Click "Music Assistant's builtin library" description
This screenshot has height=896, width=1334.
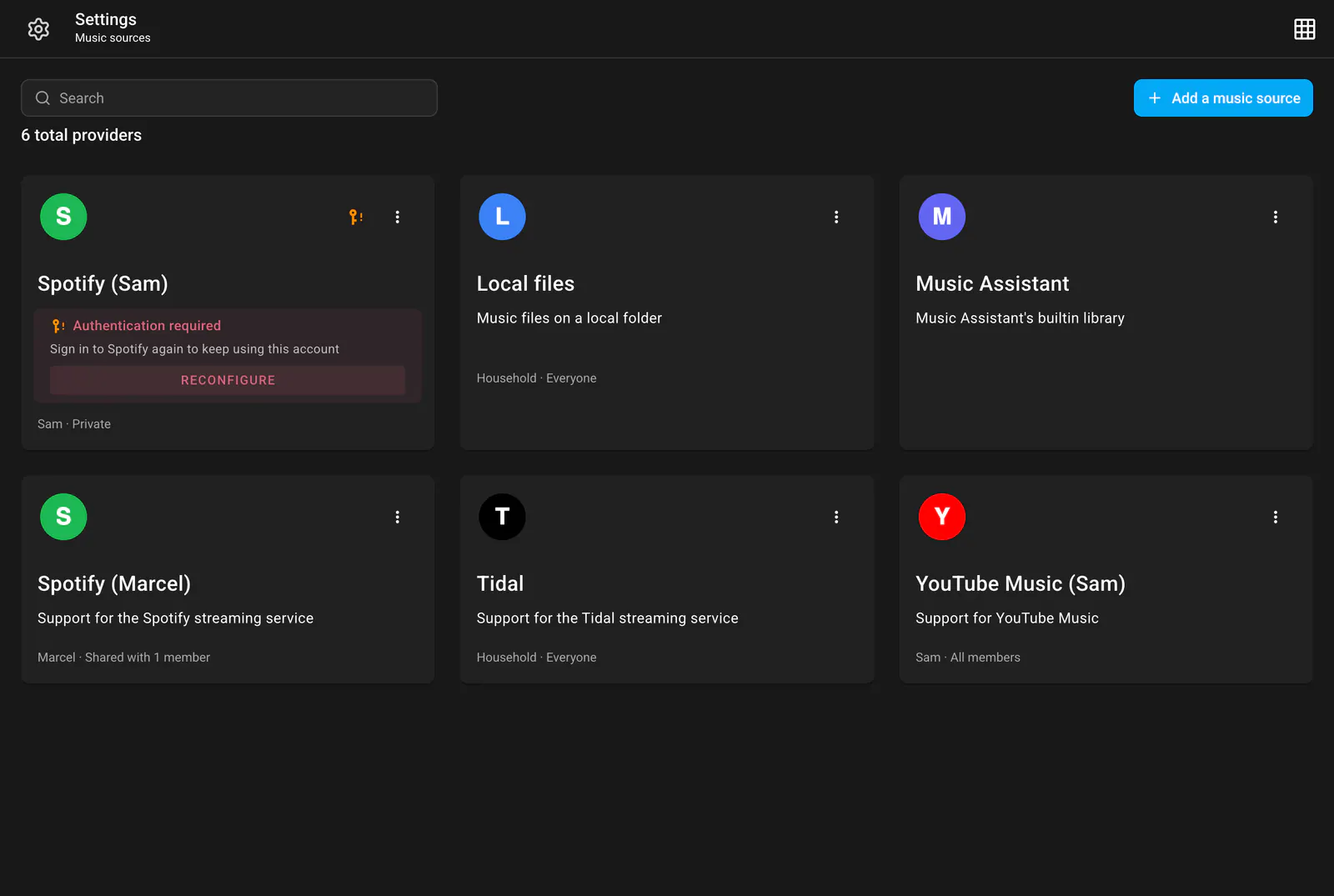point(1020,318)
